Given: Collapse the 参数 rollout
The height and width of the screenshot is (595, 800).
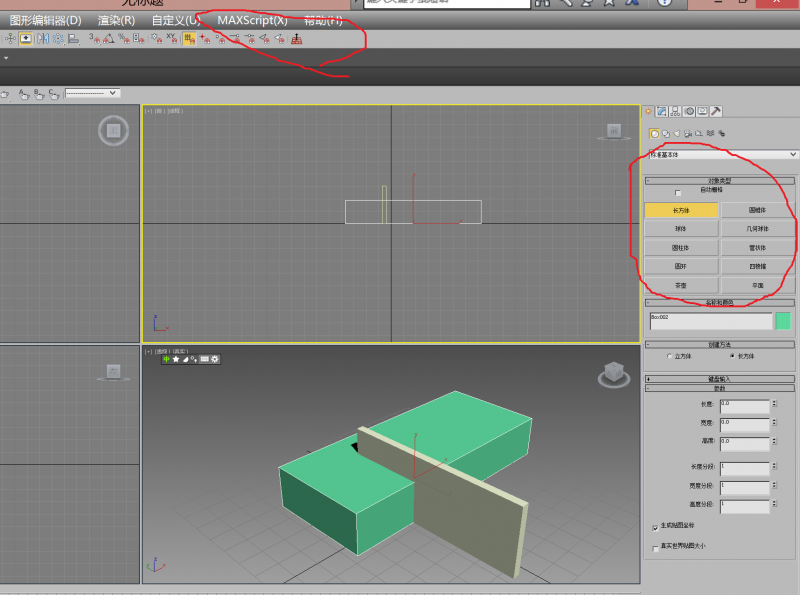Looking at the screenshot, I should pos(720,389).
